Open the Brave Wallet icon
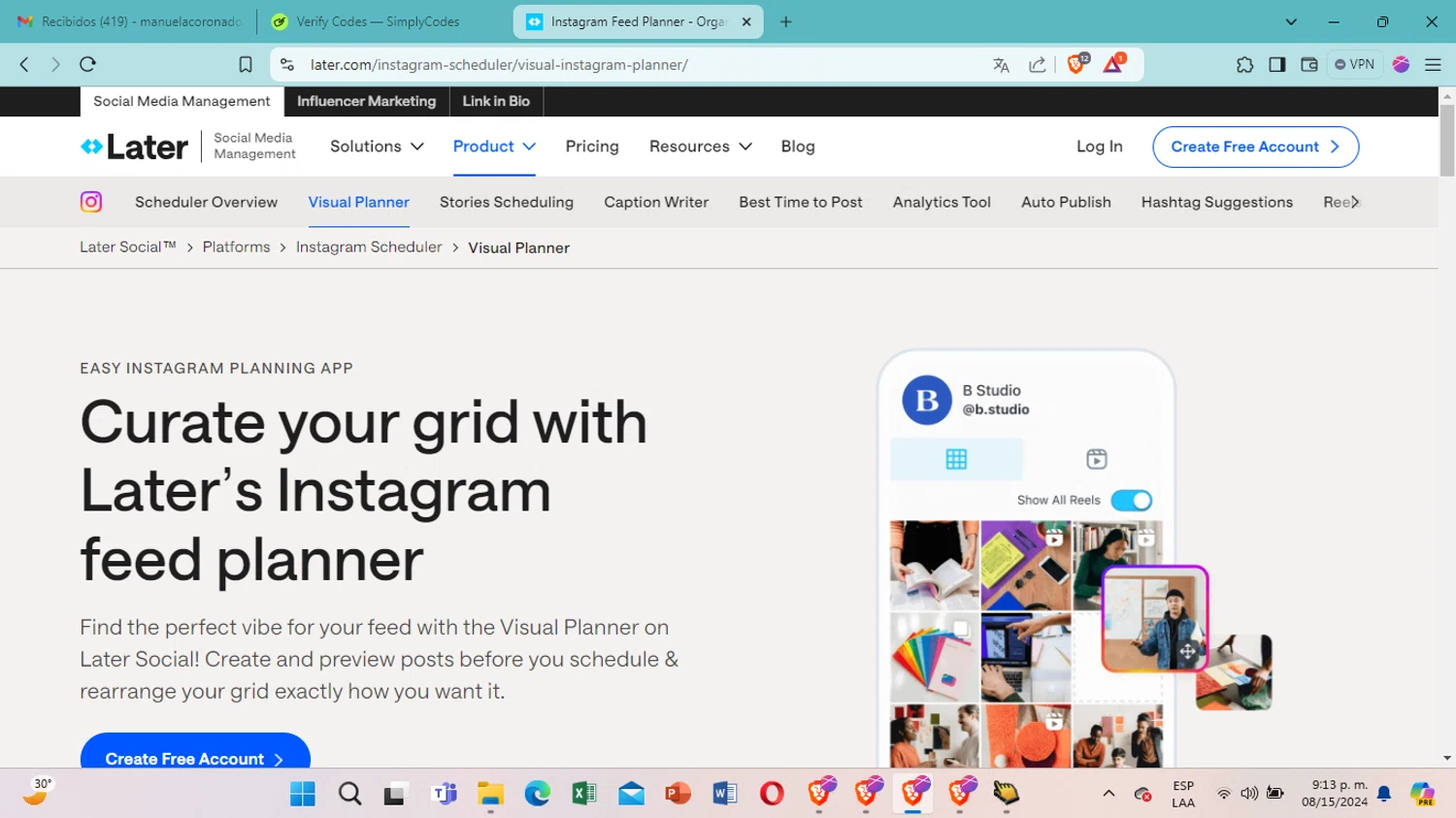 tap(1309, 64)
